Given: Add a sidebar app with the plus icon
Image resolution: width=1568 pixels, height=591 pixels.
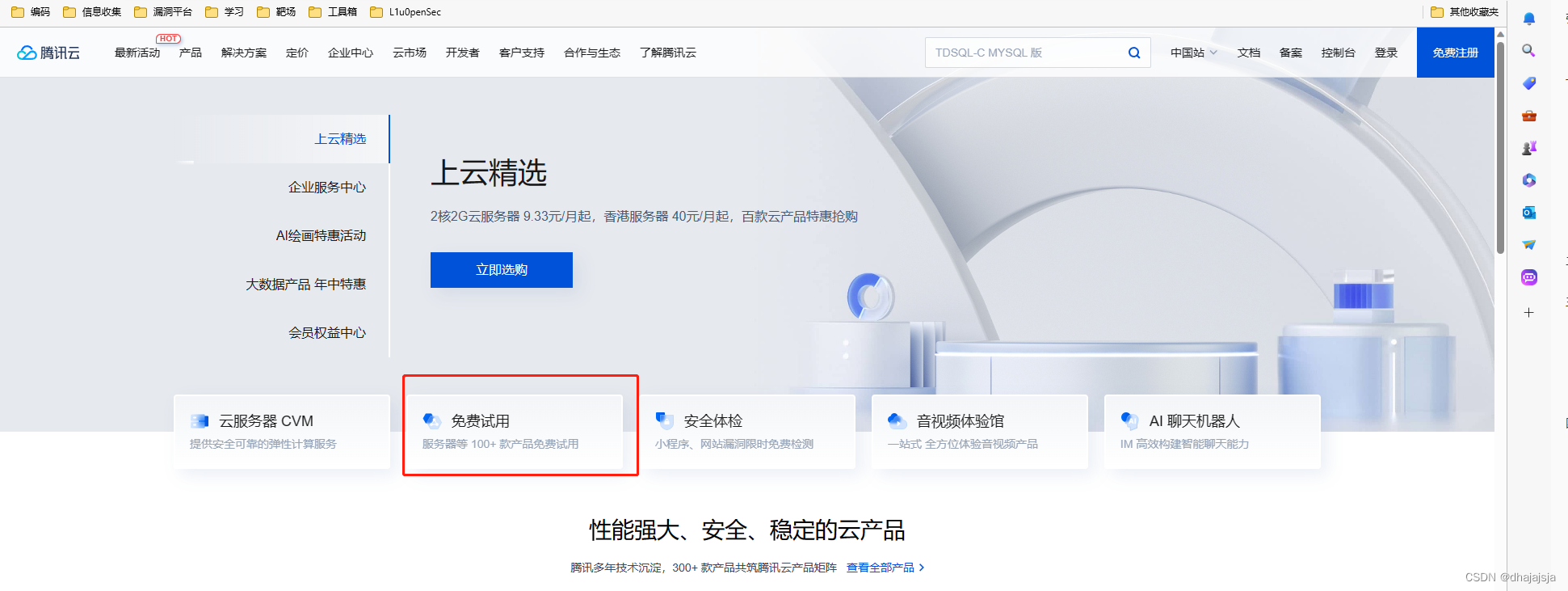Looking at the screenshot, I should [1528, 312].
